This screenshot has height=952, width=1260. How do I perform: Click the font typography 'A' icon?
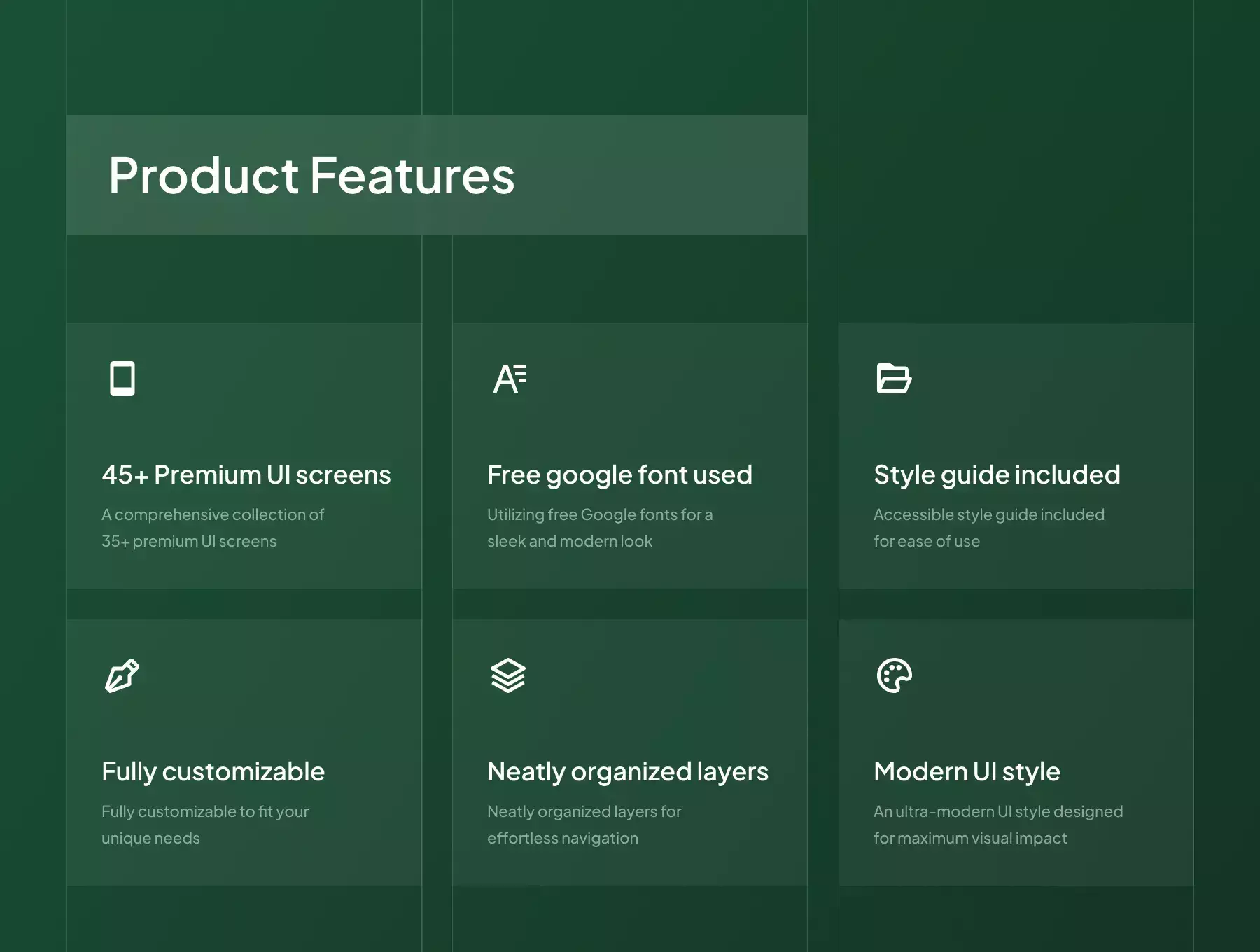(x=509, y=379)
